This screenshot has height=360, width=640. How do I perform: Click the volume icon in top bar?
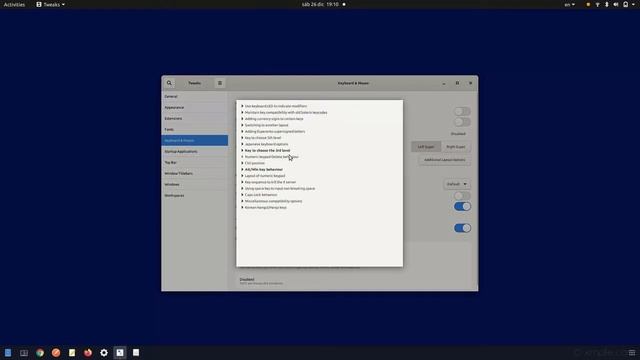(616, 4)
